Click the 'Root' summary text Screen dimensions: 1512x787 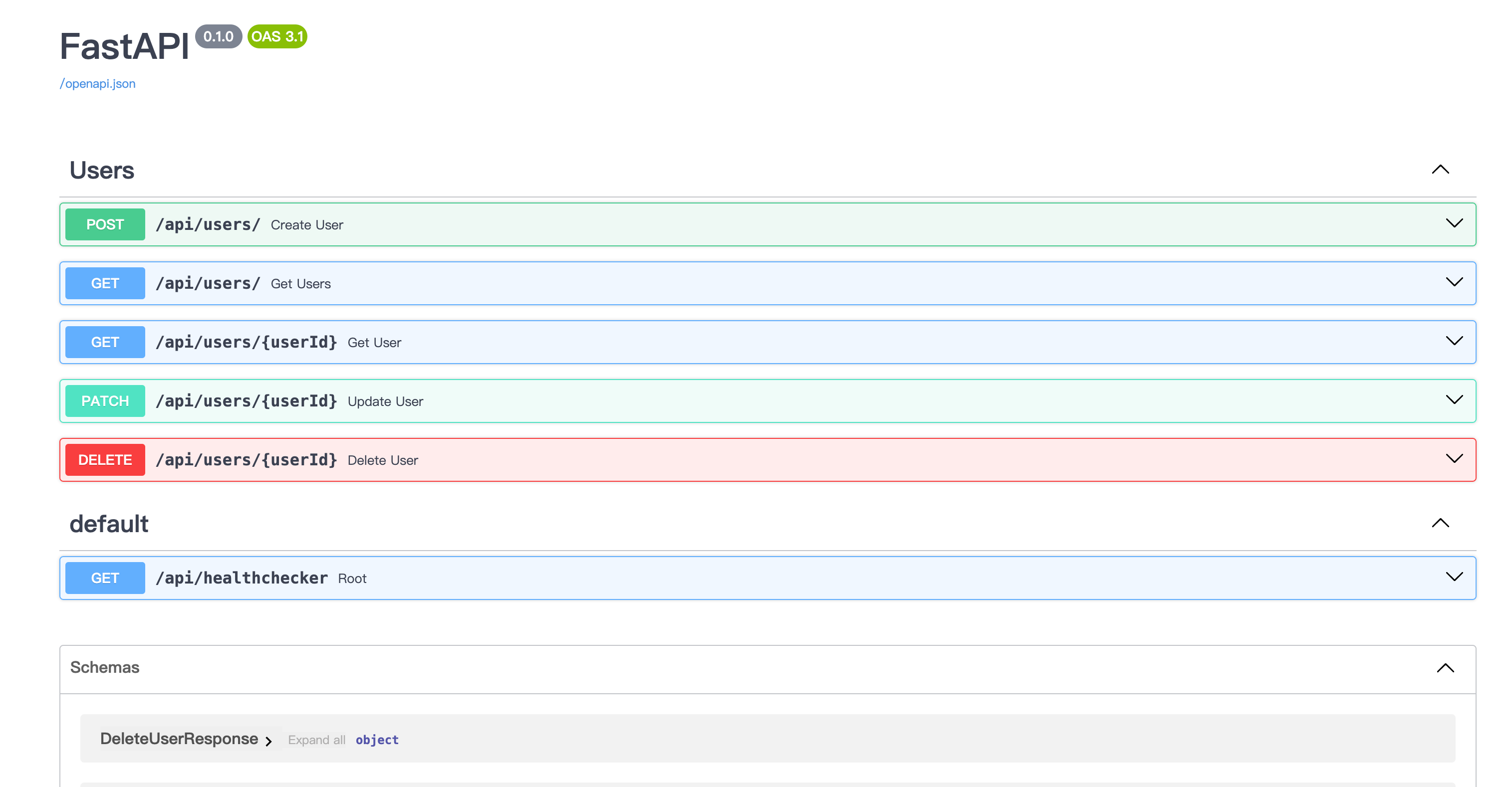click(352, 579)
